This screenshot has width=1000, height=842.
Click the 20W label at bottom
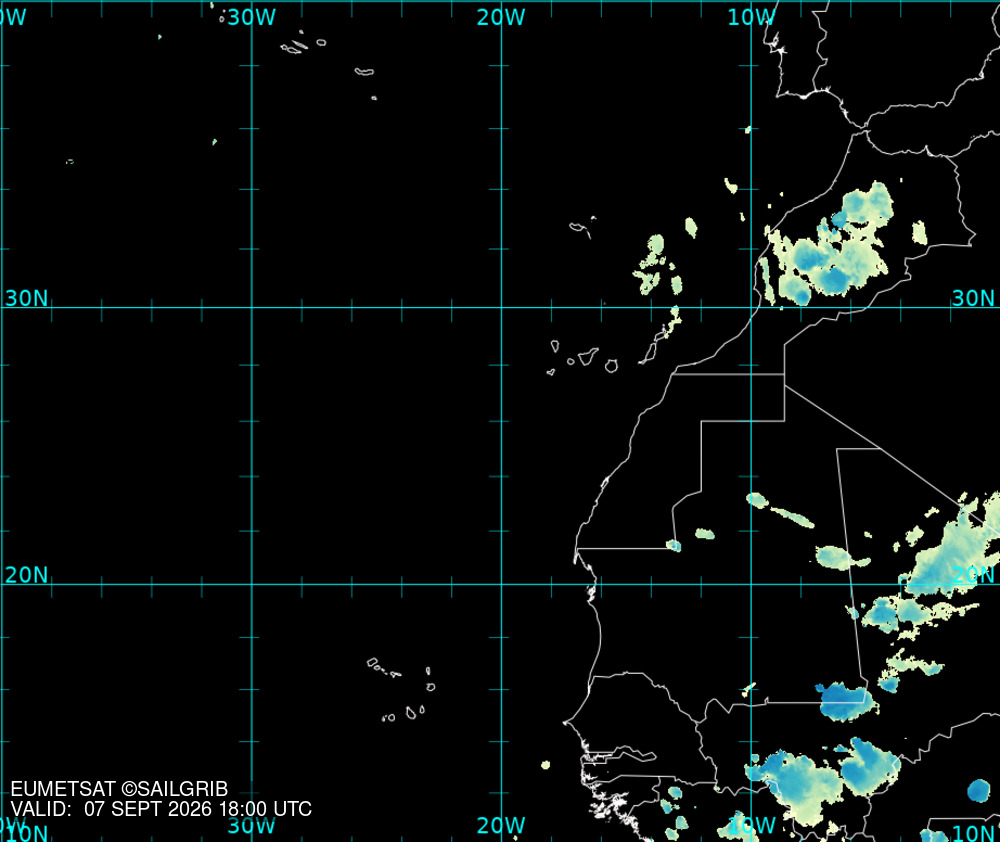(x=501, y=825)
